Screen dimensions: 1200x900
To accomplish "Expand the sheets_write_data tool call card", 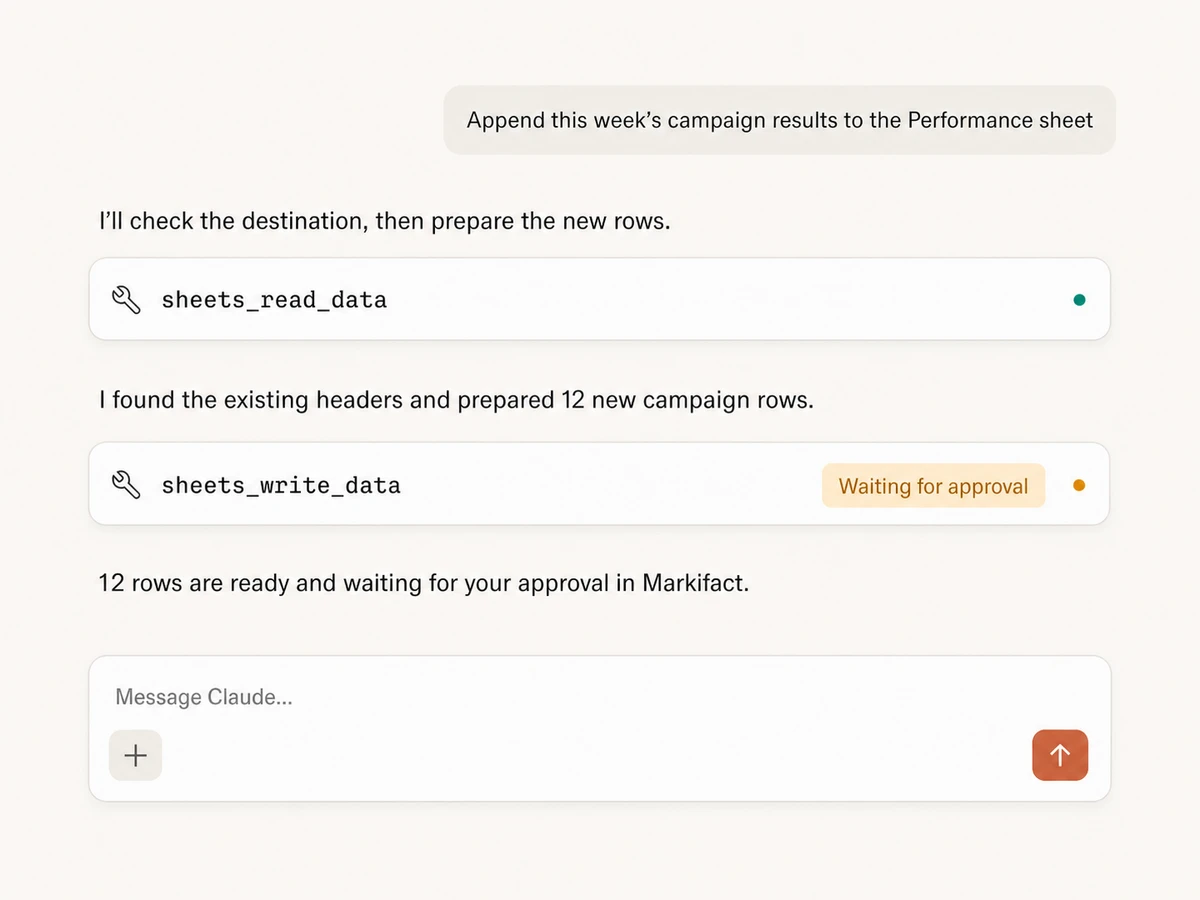I will coord(600,484).
